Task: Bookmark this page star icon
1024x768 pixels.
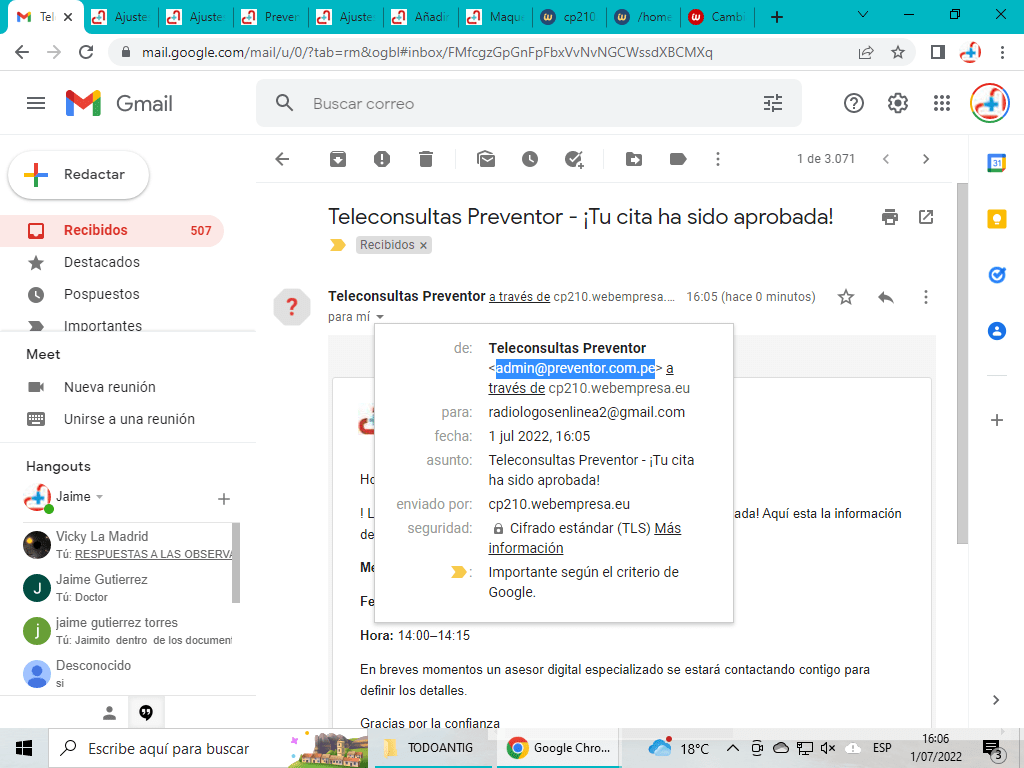Action: (x=898, y=52)
